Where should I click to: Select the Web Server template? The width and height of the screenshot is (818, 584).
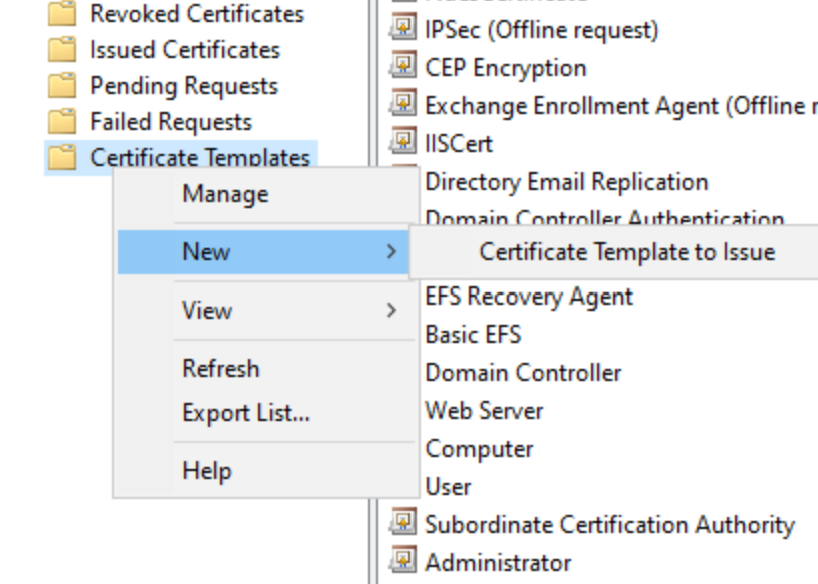484,411
